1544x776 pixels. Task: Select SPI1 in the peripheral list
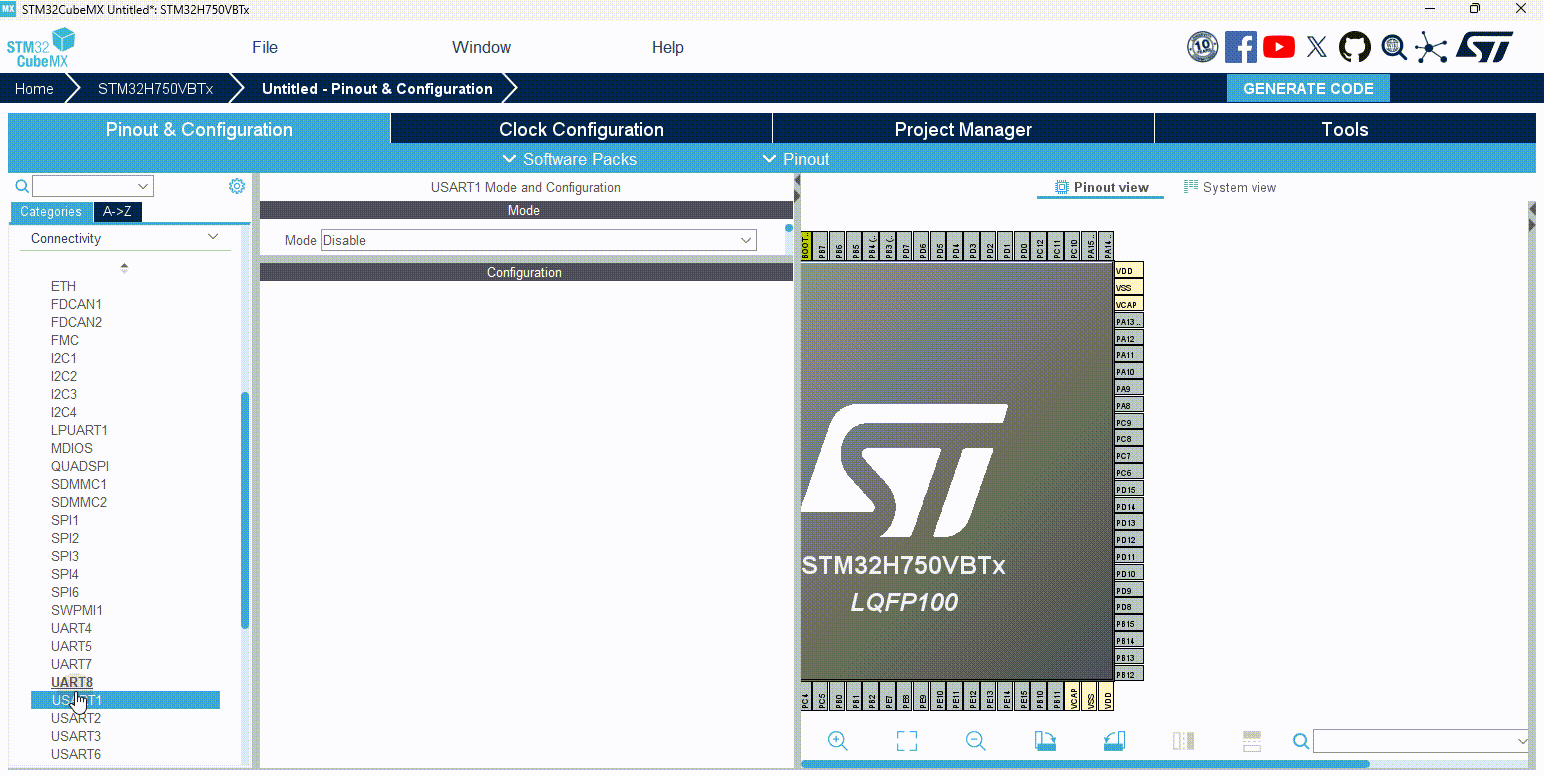(x=64, y=520)
